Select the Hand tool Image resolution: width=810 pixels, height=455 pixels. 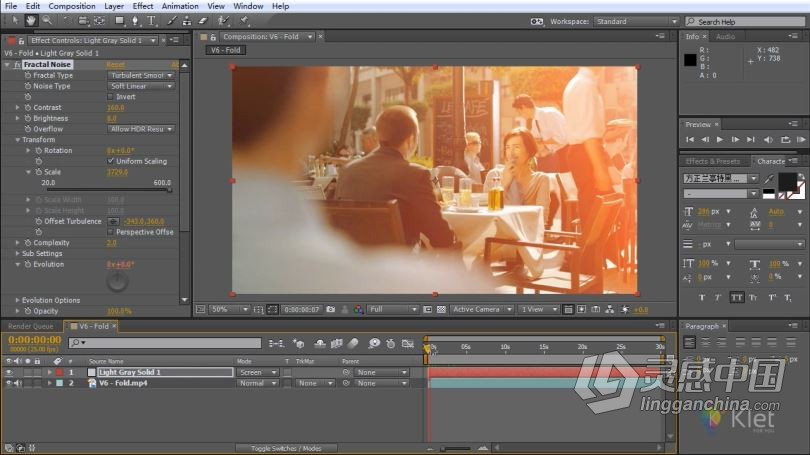(31, 21)
